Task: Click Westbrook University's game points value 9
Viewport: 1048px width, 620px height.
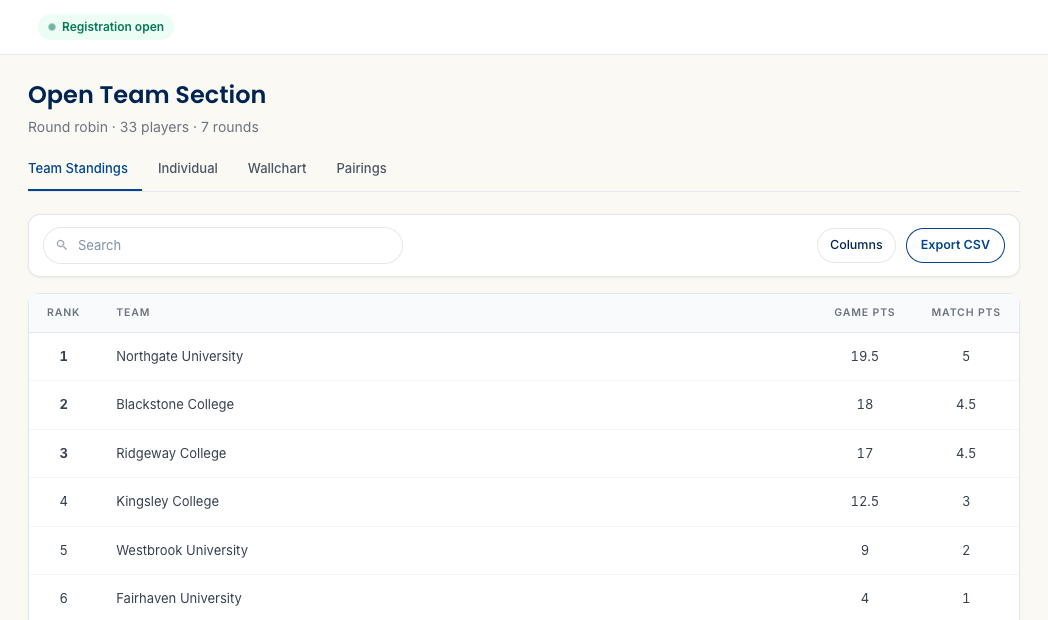Action: pos(864,550)
